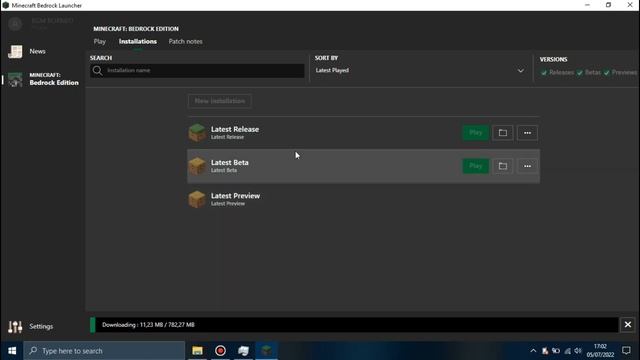Screen dimensions: 640x360
Task: Select the Latest Preview installation row
Action: click(363, 199)
